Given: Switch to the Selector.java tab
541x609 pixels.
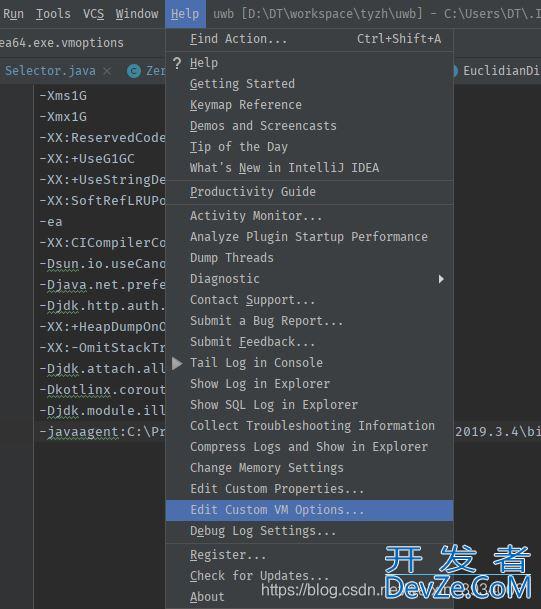Looking at the screenshot, I should (x=50, y=71).
